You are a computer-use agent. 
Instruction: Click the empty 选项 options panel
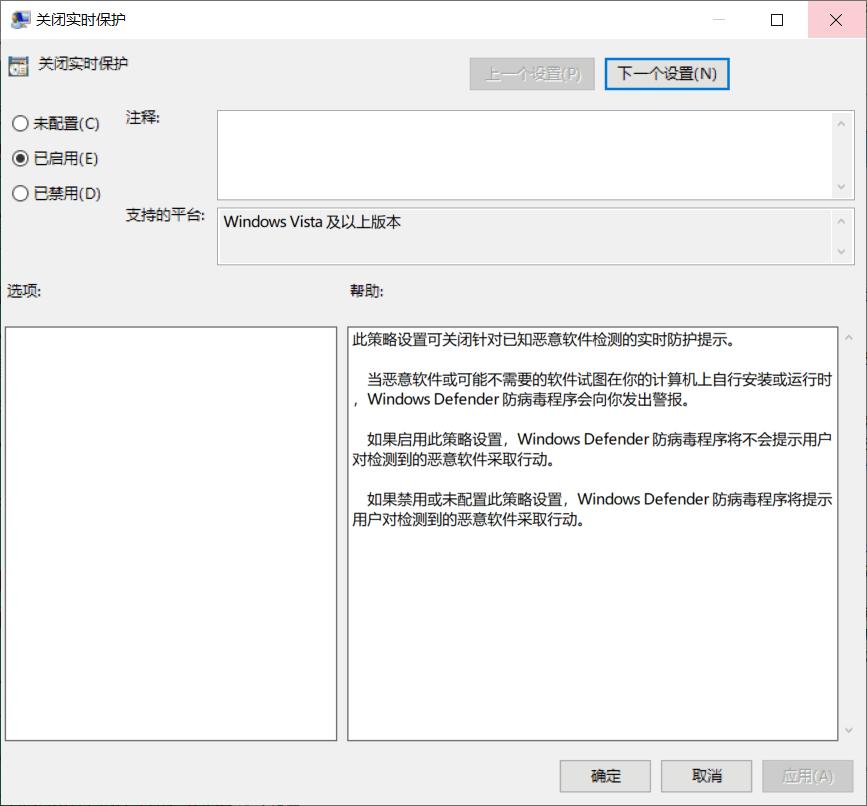tap(170, 530)
